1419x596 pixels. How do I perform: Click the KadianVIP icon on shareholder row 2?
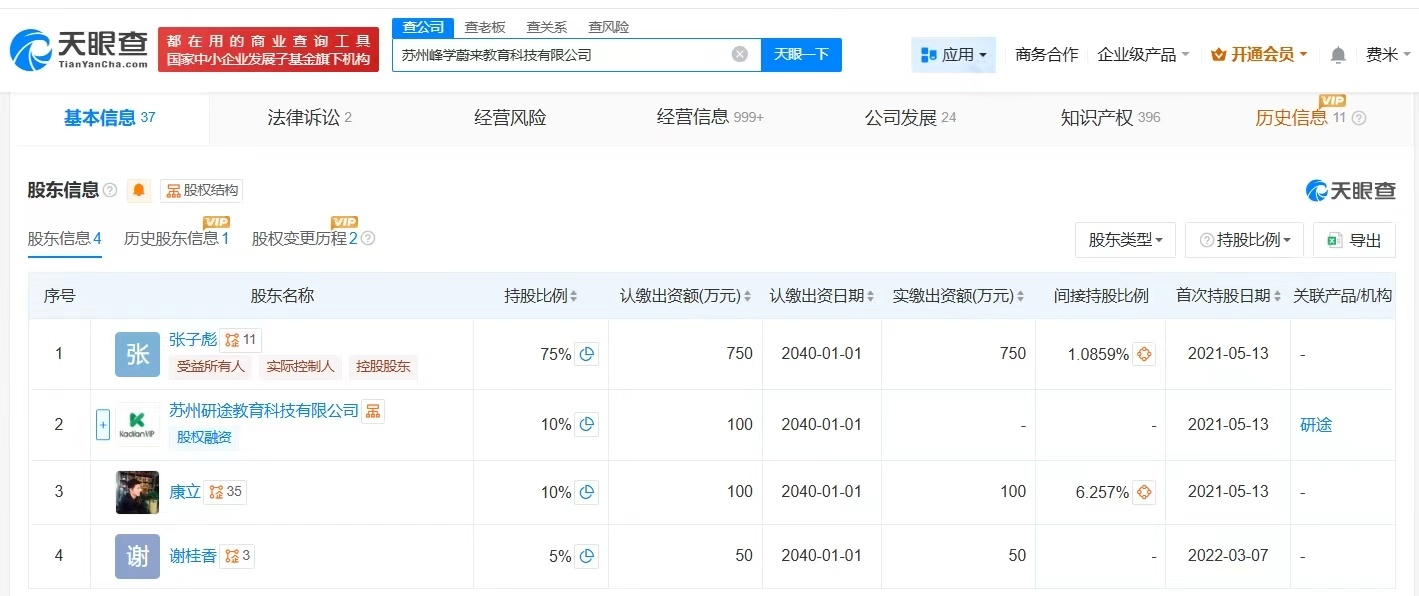[x=136, y=424]
